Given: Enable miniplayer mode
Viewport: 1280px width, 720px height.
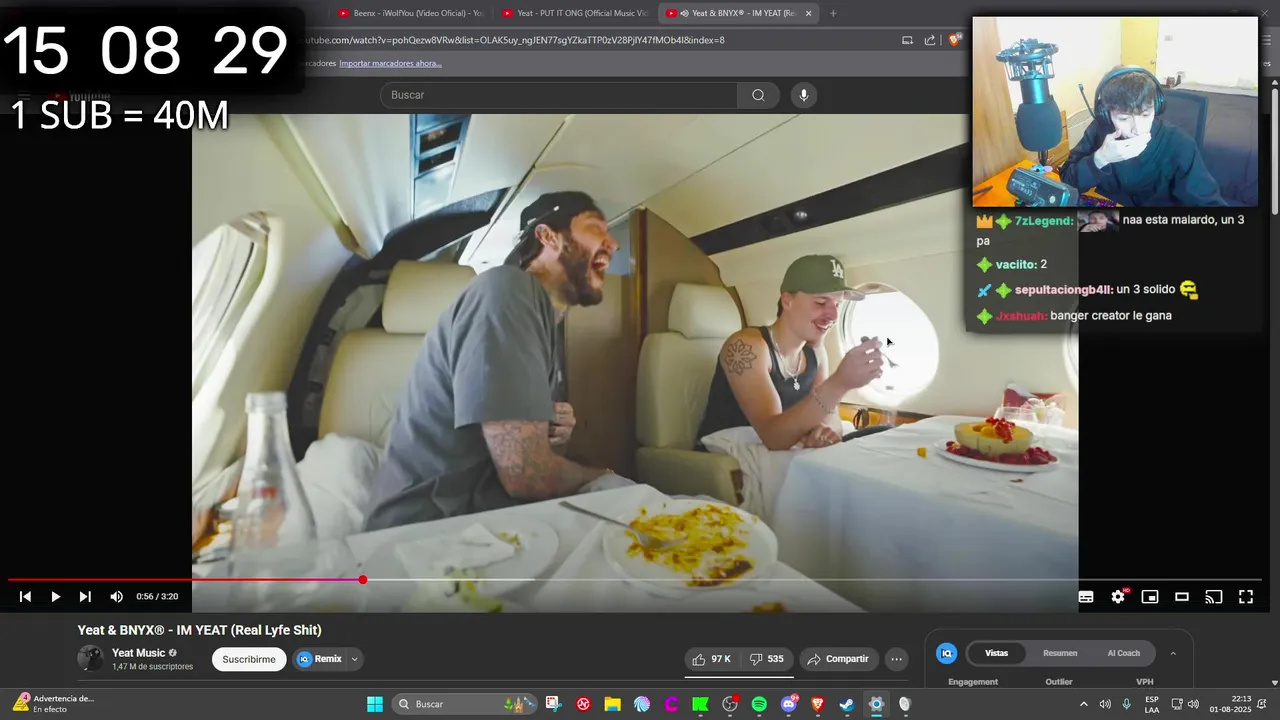Looking at the screenshot, I should pyautogui.click(x=1150, y=597).
